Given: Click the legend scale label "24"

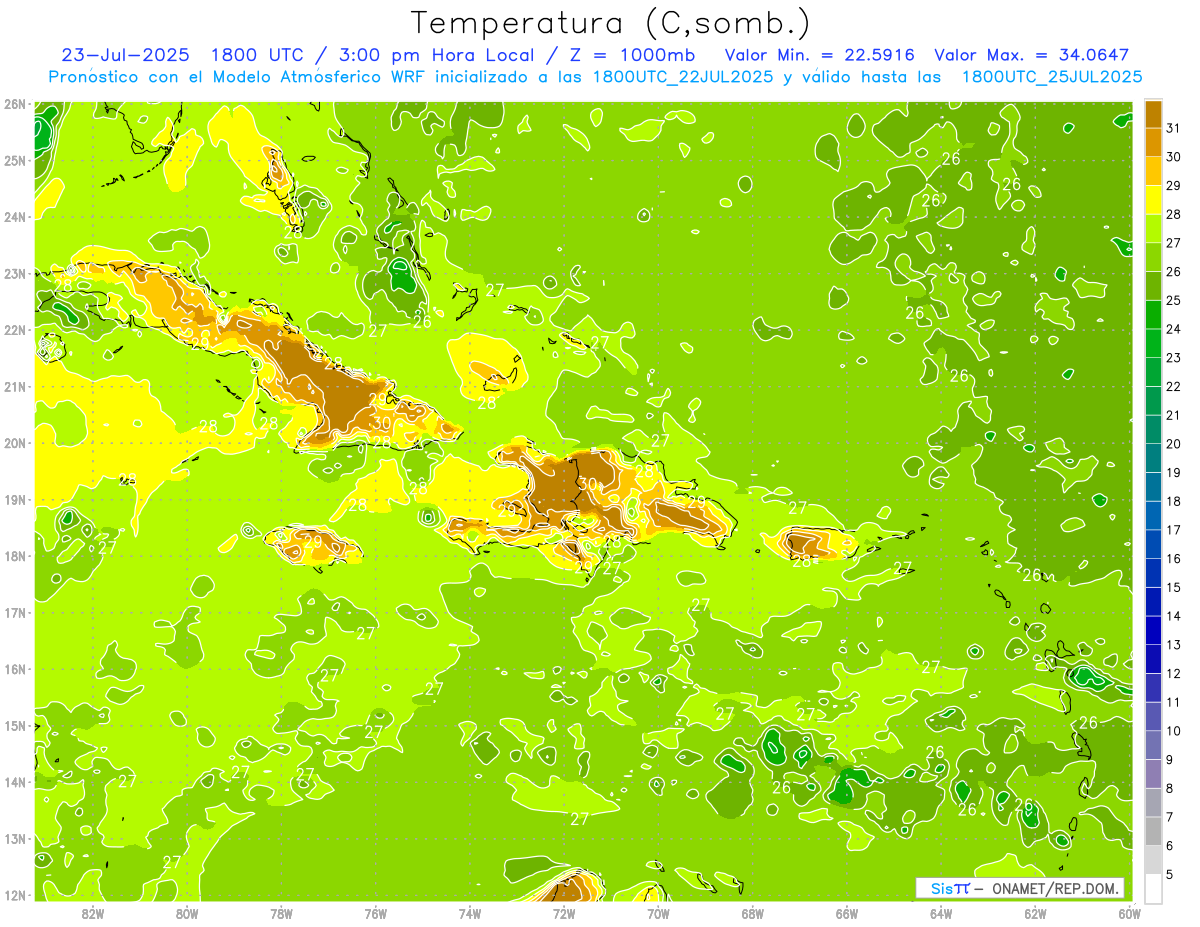Looking at the screenshot, I should [x=1174, y=329].
